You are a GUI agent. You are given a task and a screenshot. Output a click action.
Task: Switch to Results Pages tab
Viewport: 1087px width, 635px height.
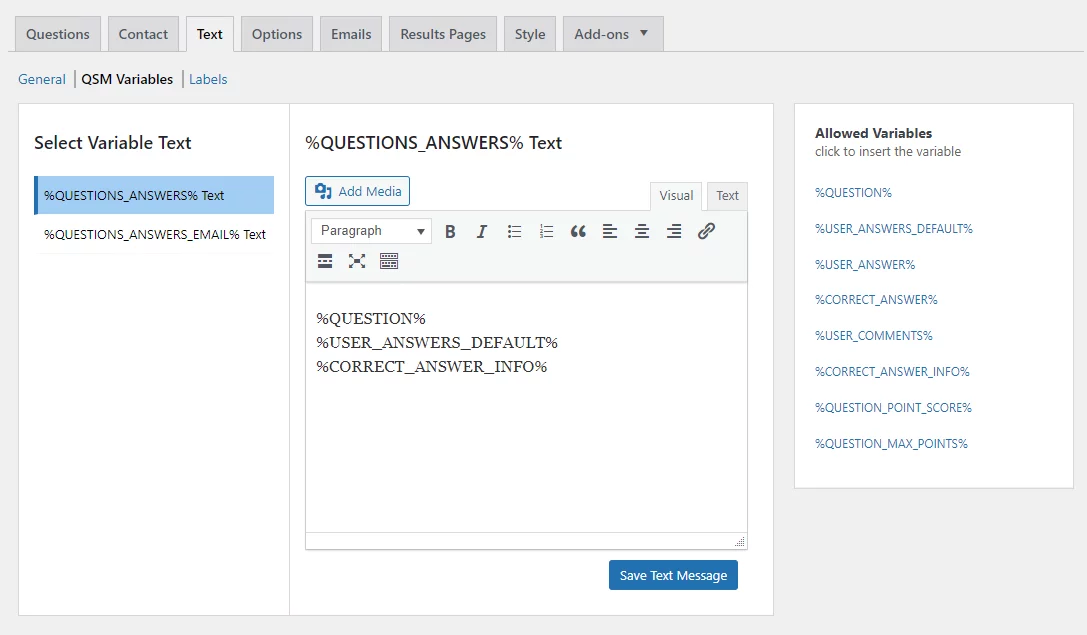click(443, 34)
